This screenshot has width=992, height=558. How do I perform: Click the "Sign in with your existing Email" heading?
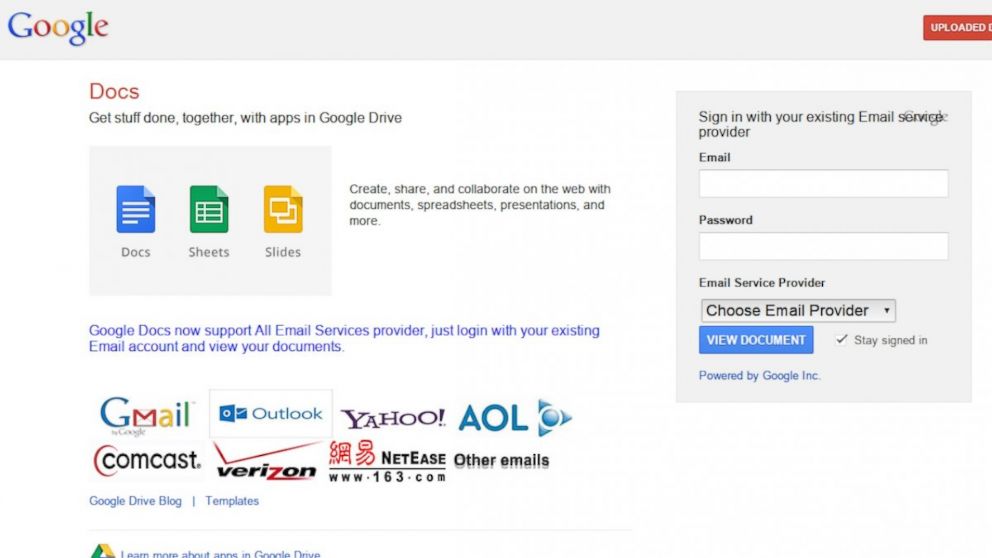[x=821, y=124]
